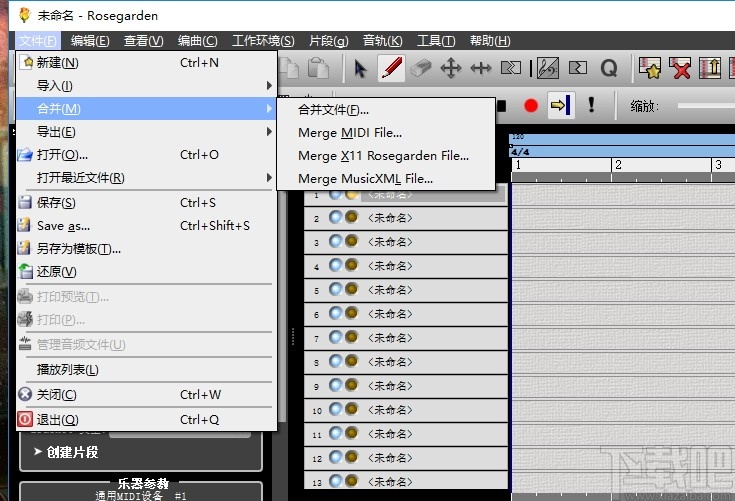Choose 合并文件(F)... from submenu

386,110
